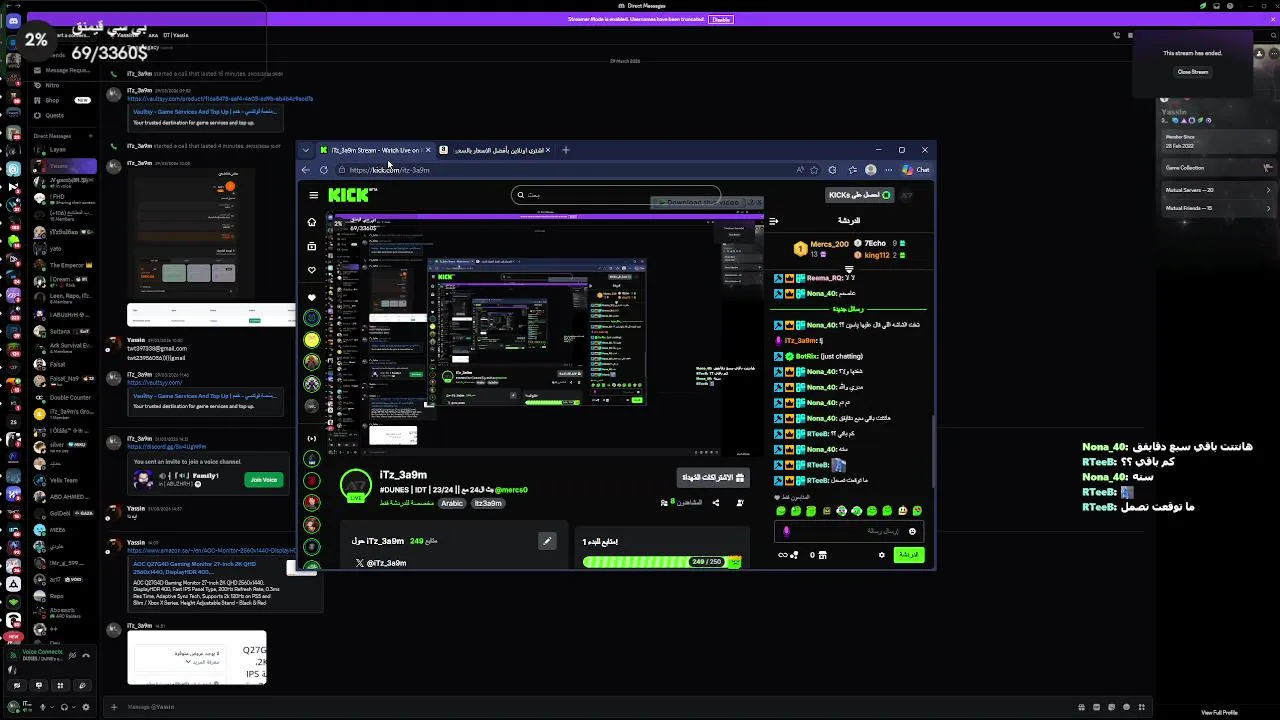This screenshot has height=720, width=1280.
Task: Open the browser extensions icon
Action: 833,170
